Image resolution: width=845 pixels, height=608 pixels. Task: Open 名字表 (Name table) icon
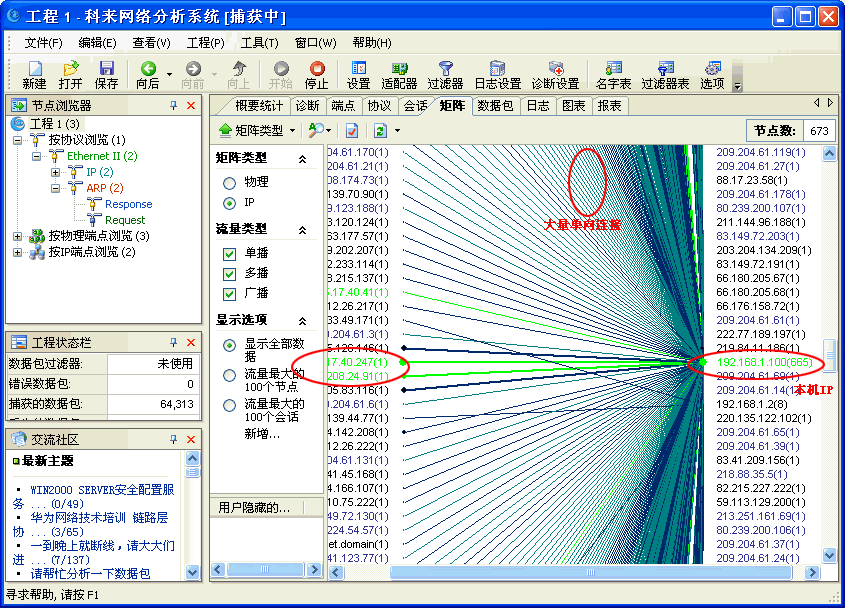pos(613,69)
